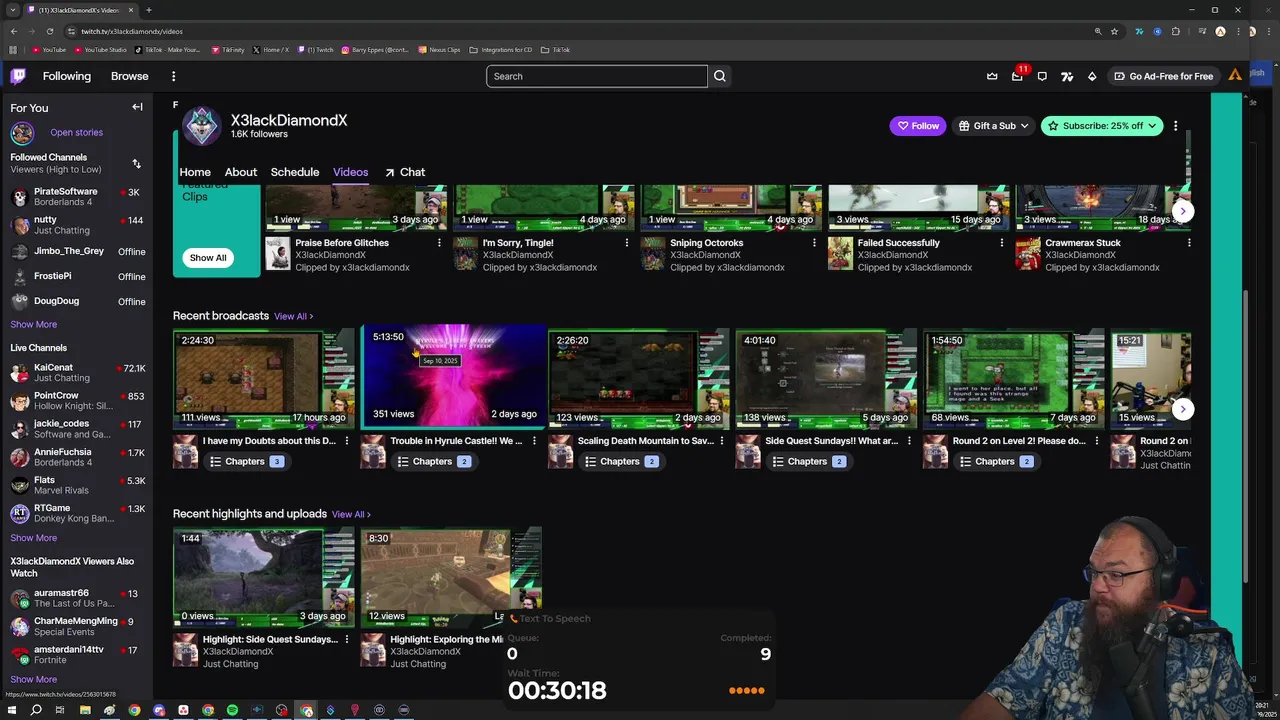Expand Chapters 3 on first broadcast

[246, 461]
